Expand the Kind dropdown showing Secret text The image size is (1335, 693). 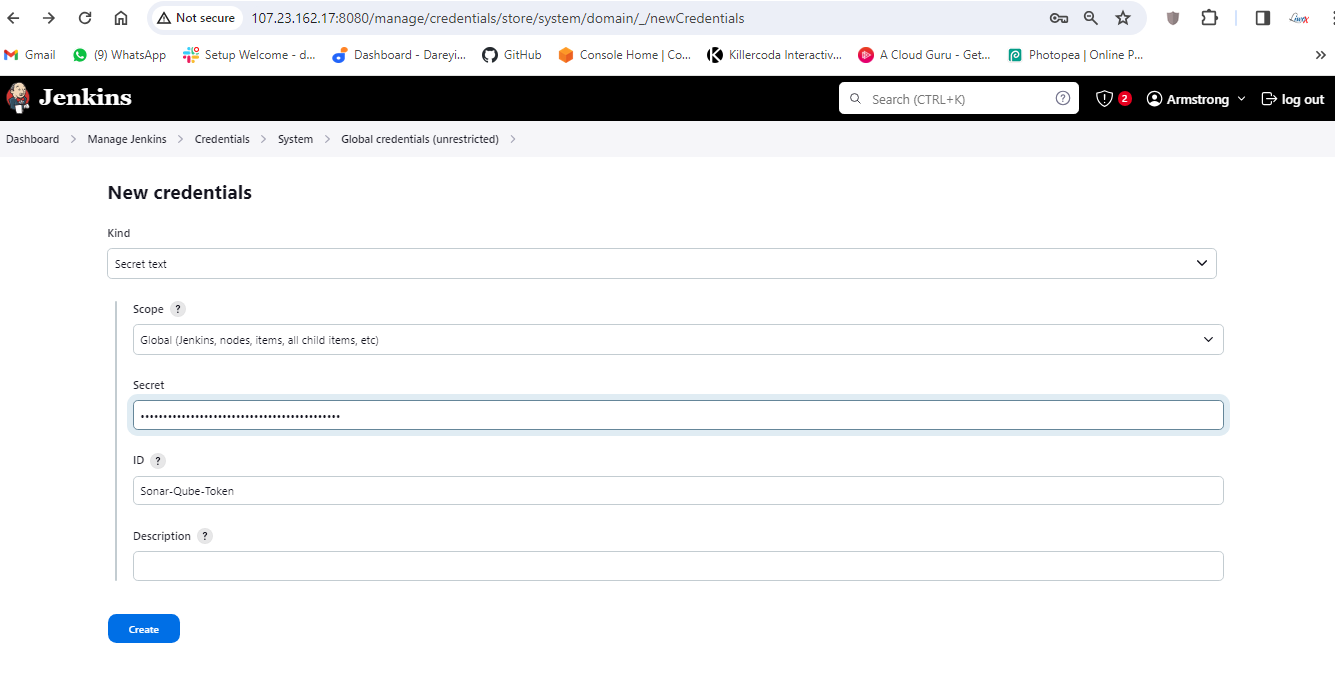coord(661,264)
